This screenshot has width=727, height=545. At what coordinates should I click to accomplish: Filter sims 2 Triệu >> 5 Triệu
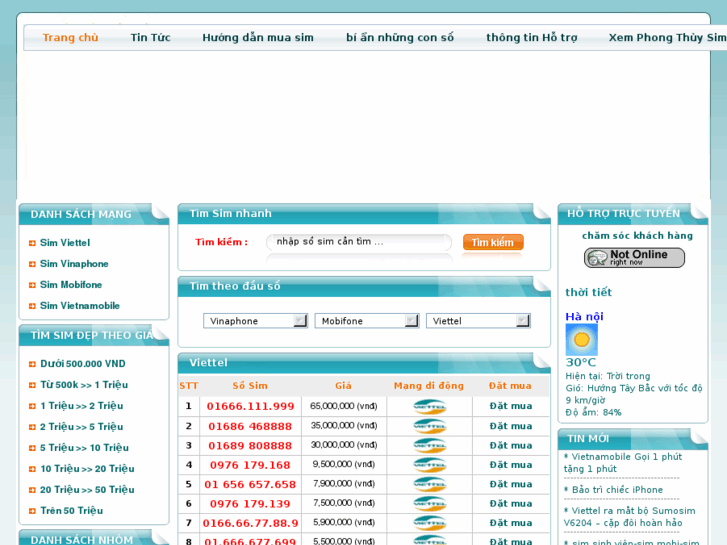(x=82, y=426)
